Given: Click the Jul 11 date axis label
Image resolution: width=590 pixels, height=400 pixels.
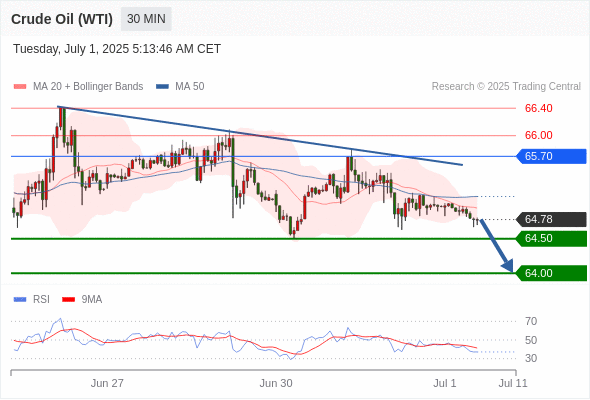Looking at the screenshot, I should click(513, 383).
